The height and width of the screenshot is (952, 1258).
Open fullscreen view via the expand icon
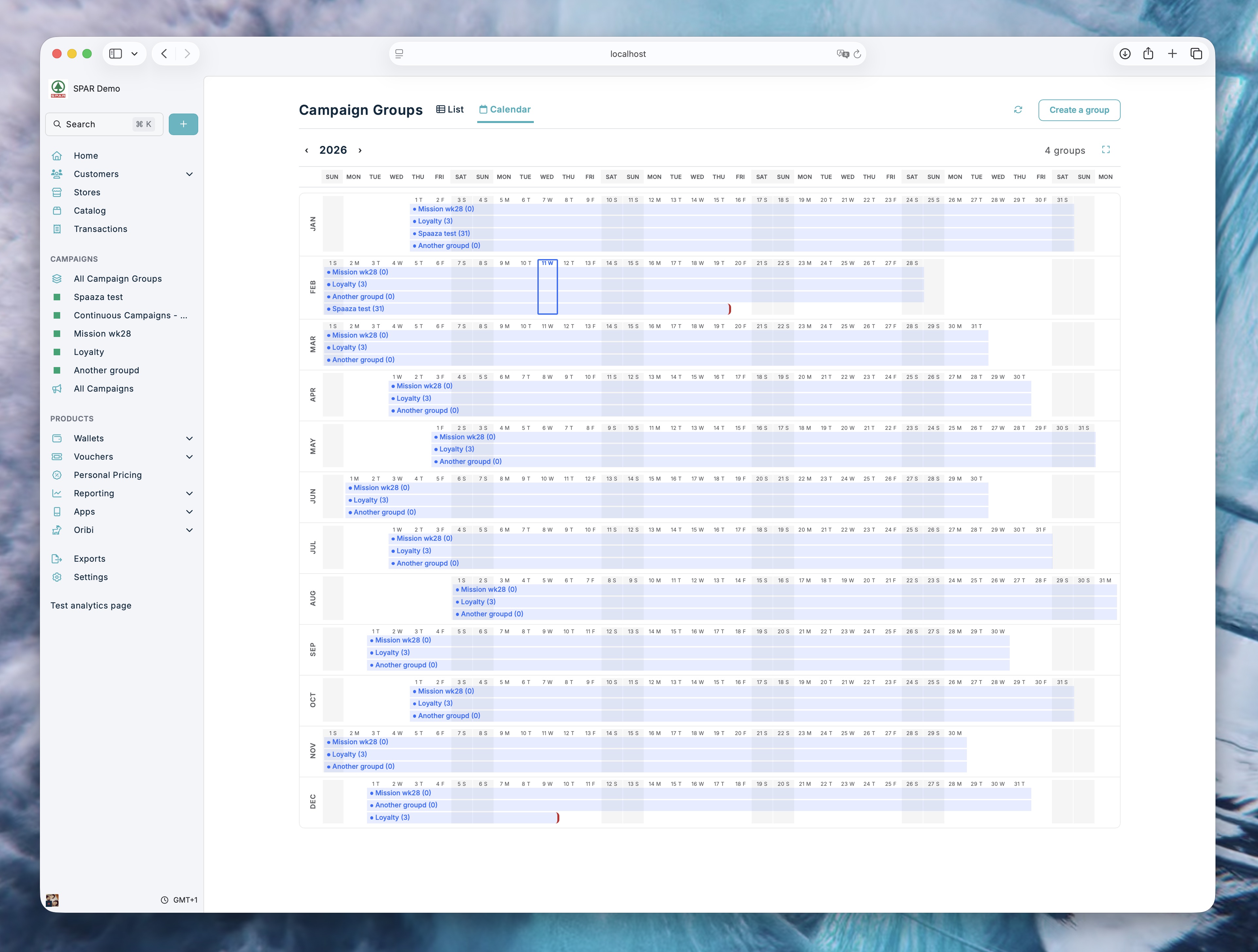pyautogui.click(x=1106, y=150)
